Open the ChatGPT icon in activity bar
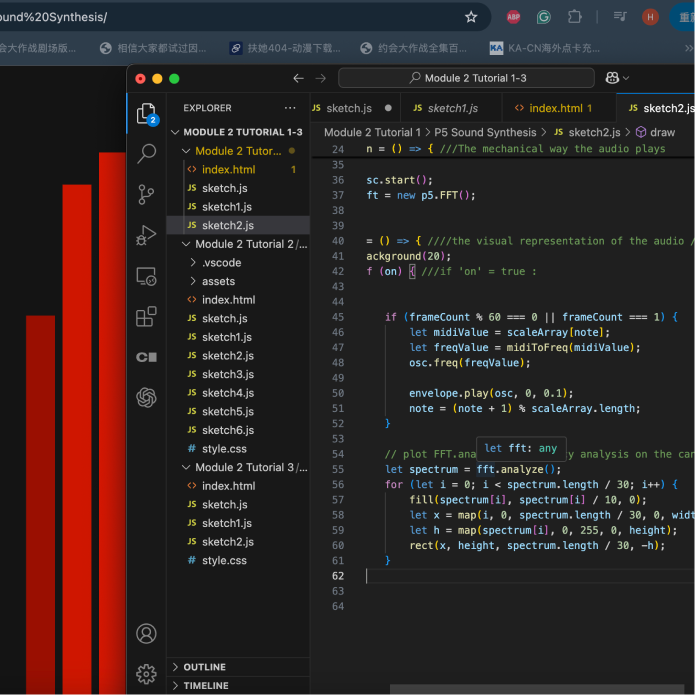This screenshot has height=695, width=695. click(146, 397)
